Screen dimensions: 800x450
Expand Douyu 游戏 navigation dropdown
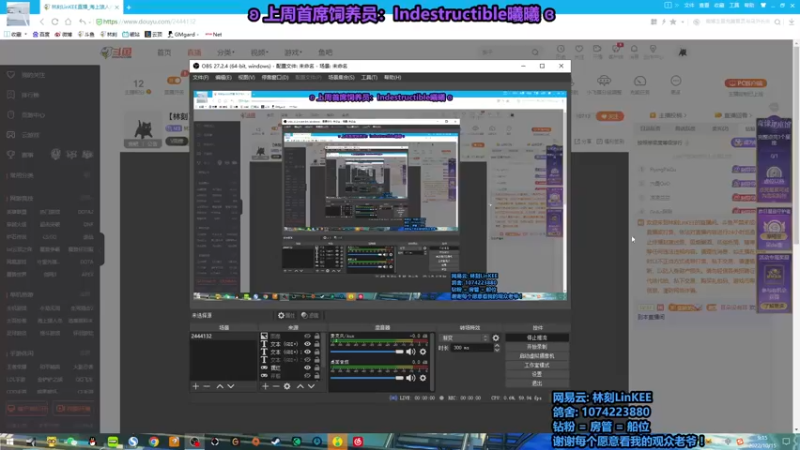(293, 53)
